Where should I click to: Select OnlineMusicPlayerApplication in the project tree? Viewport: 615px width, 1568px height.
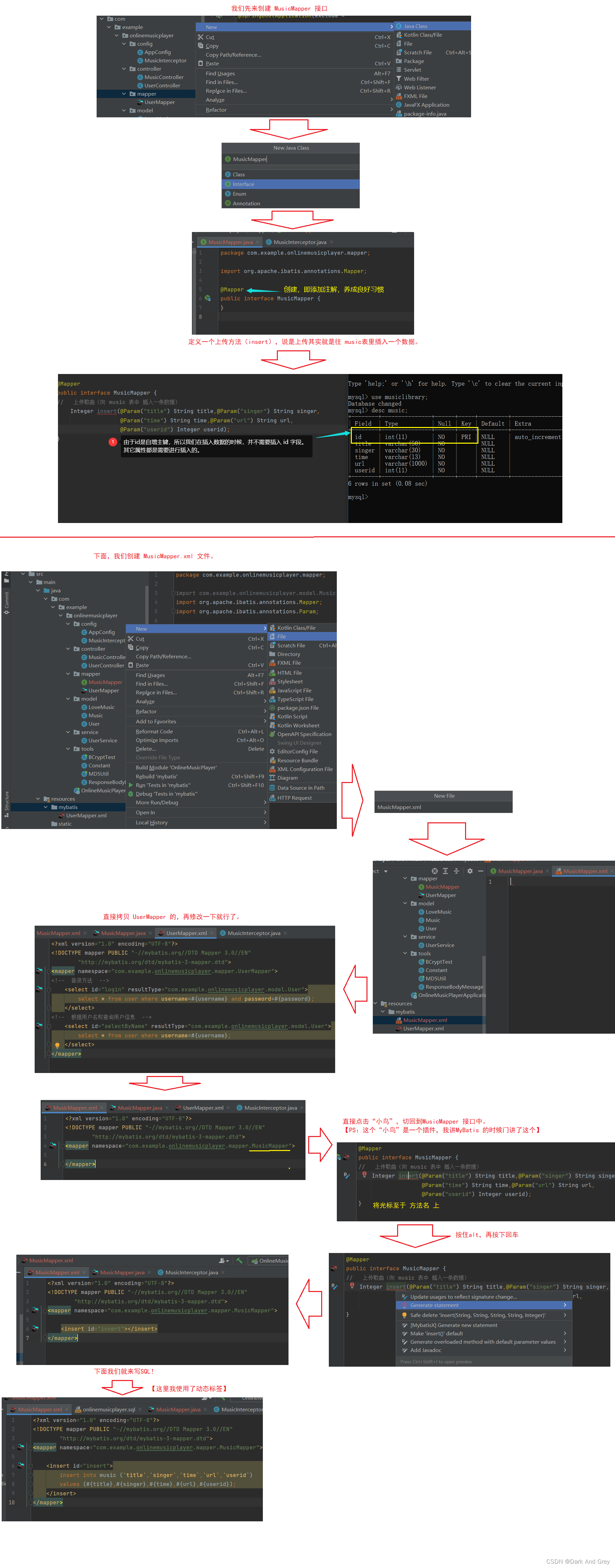[448, 995]
